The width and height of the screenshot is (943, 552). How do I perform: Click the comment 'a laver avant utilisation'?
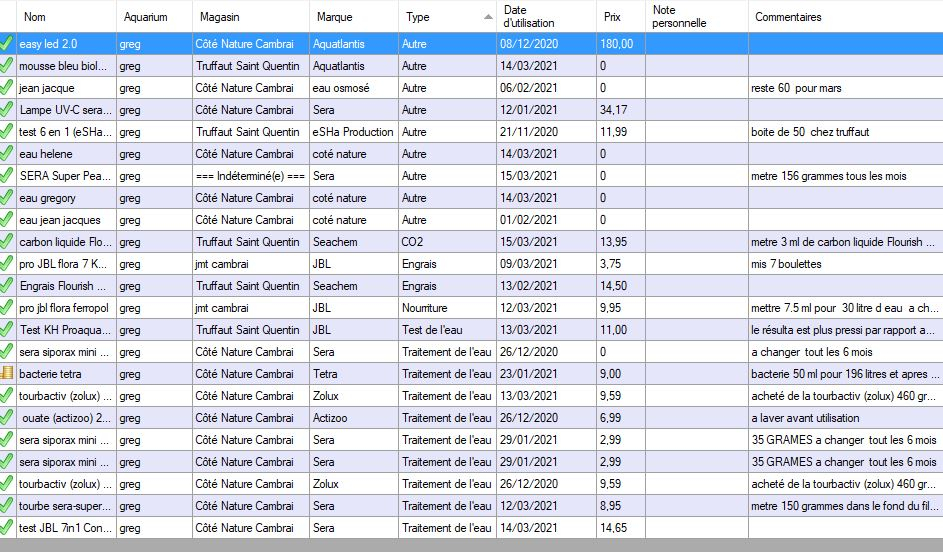click(x=805, y=418)
